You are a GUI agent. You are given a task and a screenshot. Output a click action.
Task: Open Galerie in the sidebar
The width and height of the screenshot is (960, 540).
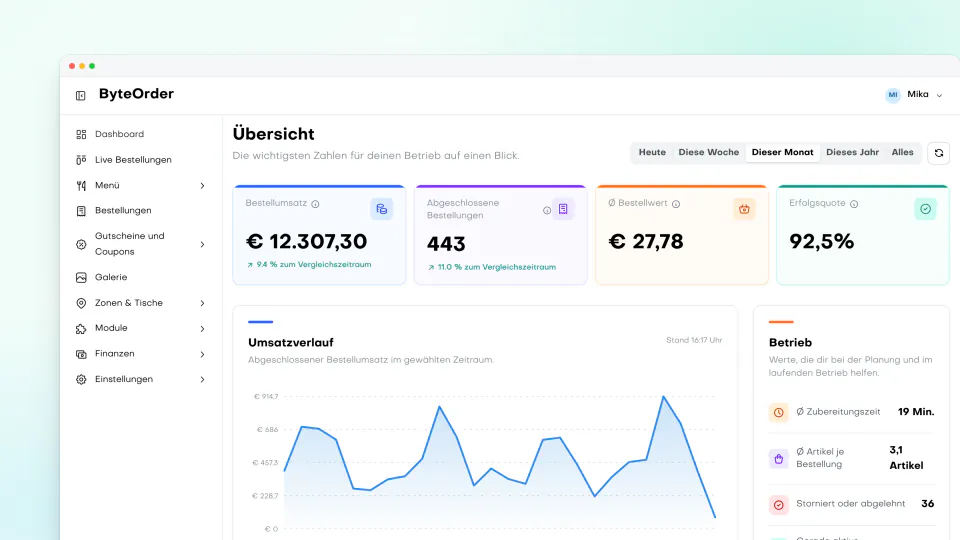point(111,277)
